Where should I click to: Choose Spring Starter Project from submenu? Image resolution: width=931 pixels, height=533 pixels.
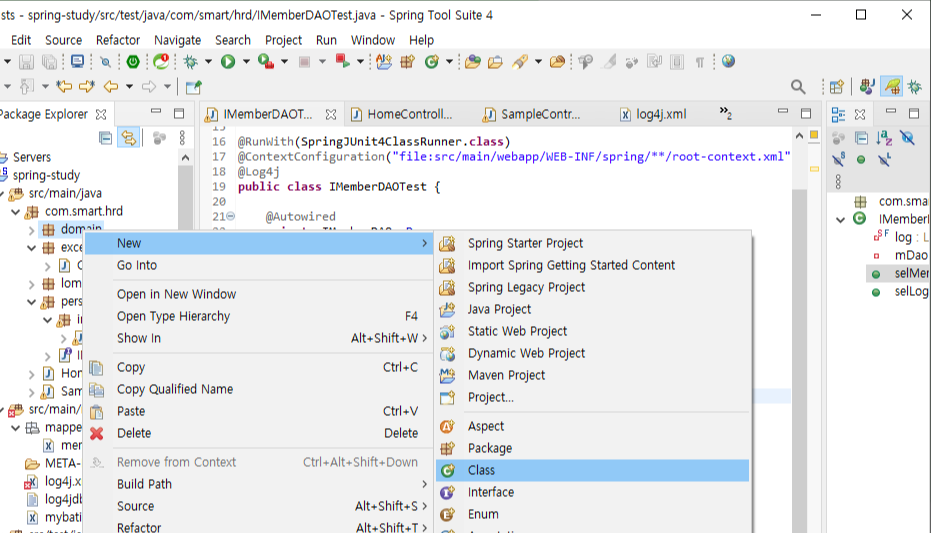point(593,243)
